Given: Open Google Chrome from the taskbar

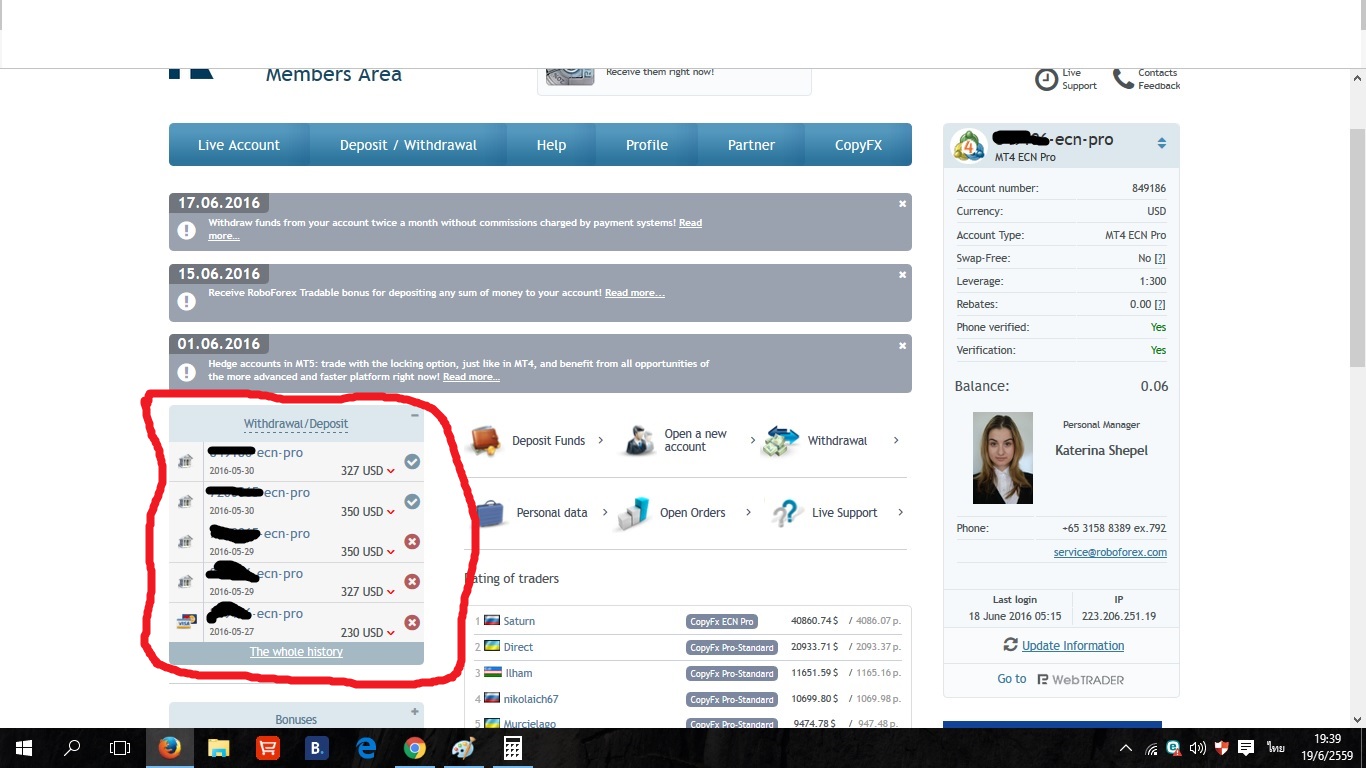Looking at the screenshot, I should [x=414, y=748].
